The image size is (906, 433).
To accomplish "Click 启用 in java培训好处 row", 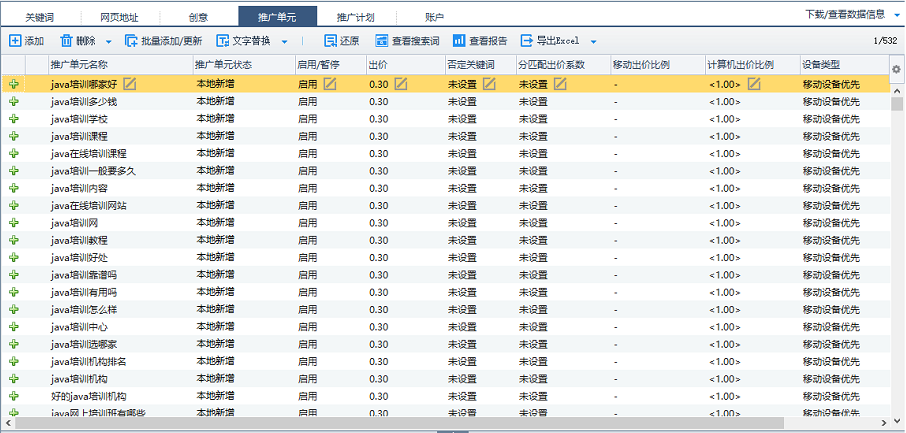I will click(307, 258).
